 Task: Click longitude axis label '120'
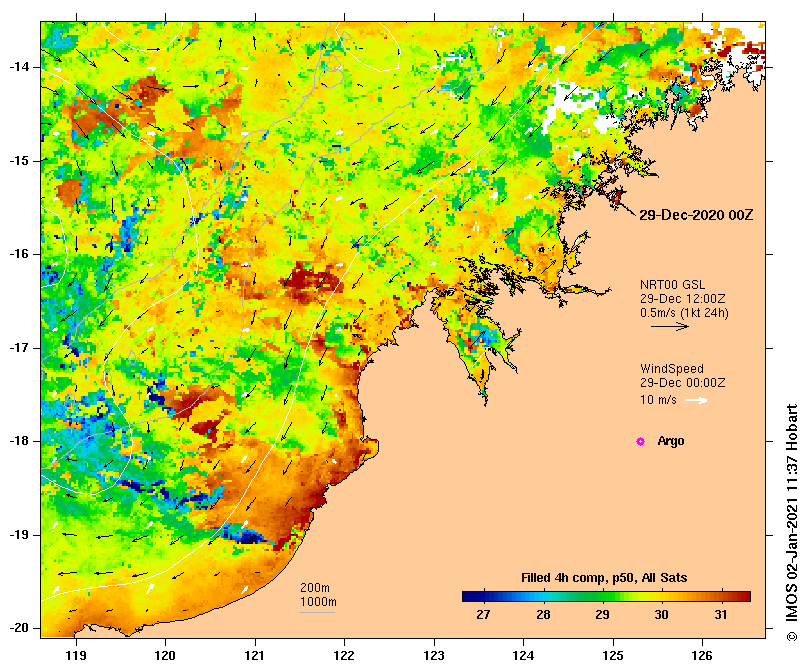[166, 657]
